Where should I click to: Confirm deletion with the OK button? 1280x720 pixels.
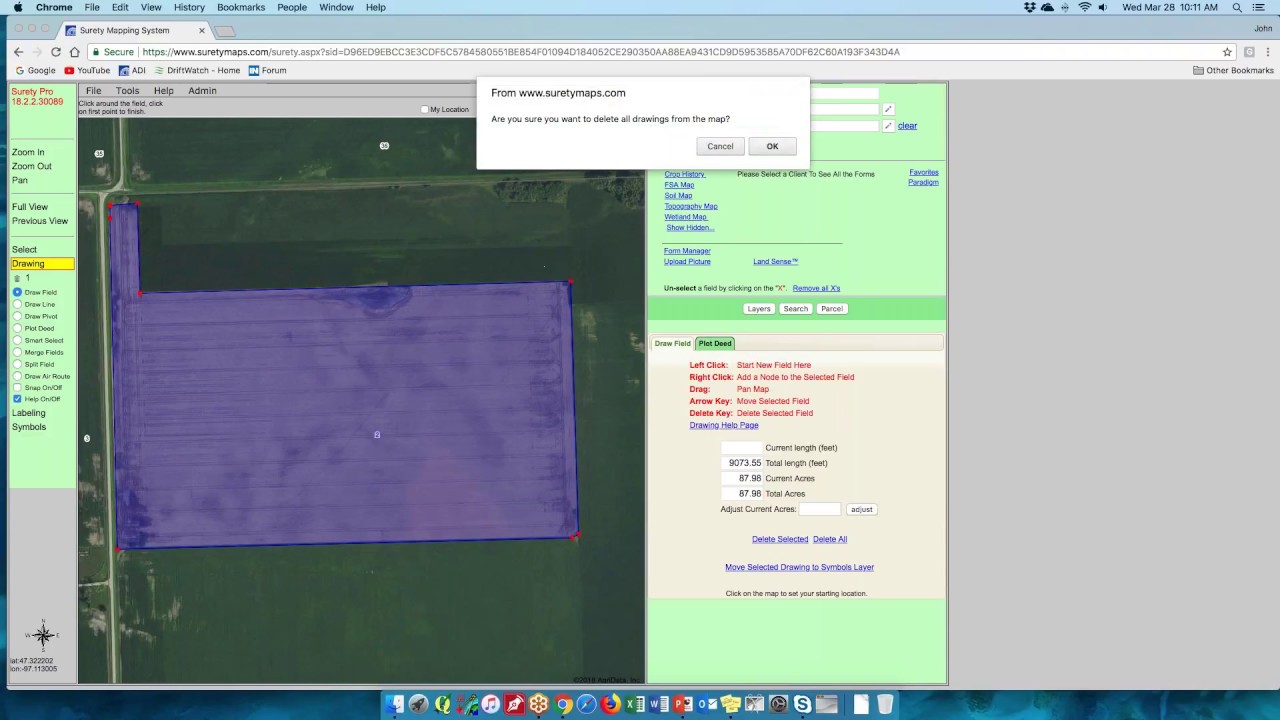[x=772, y=146]
